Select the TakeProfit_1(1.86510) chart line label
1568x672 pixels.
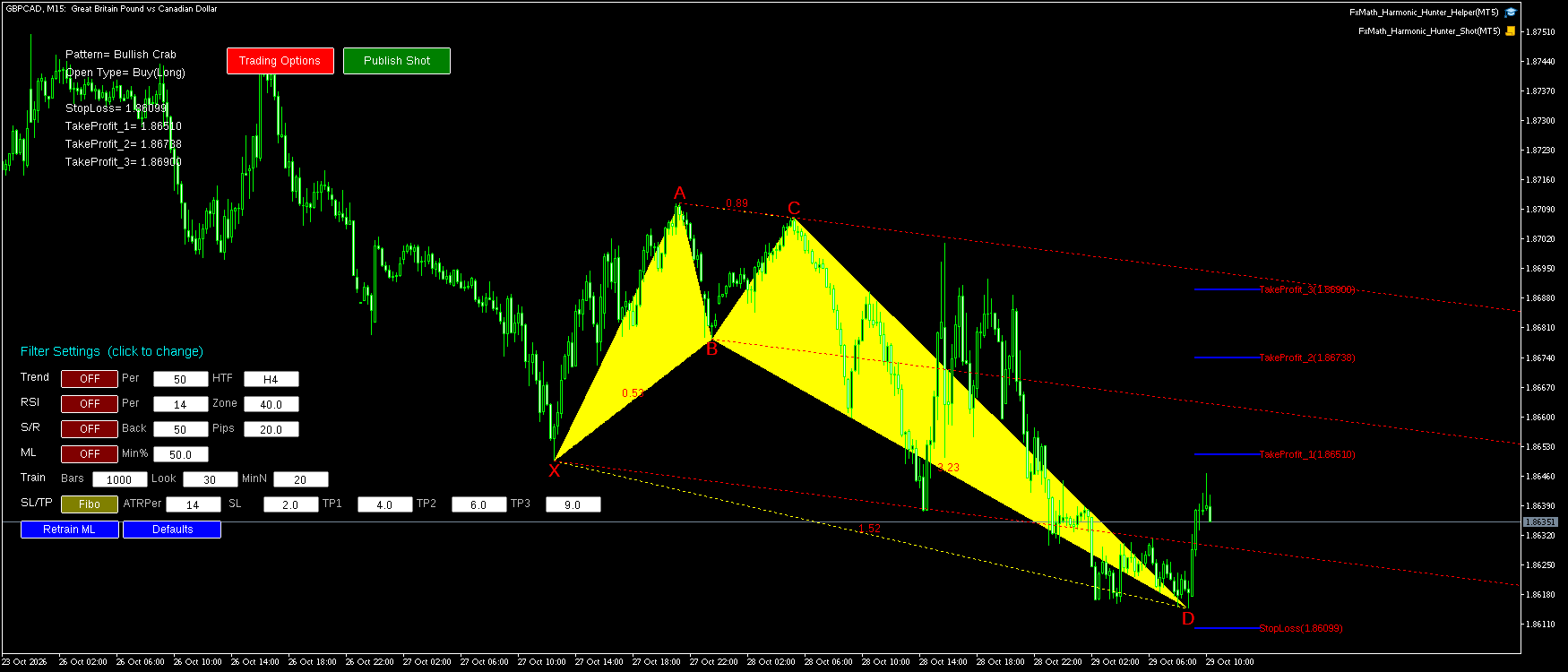click(1307, 455)
